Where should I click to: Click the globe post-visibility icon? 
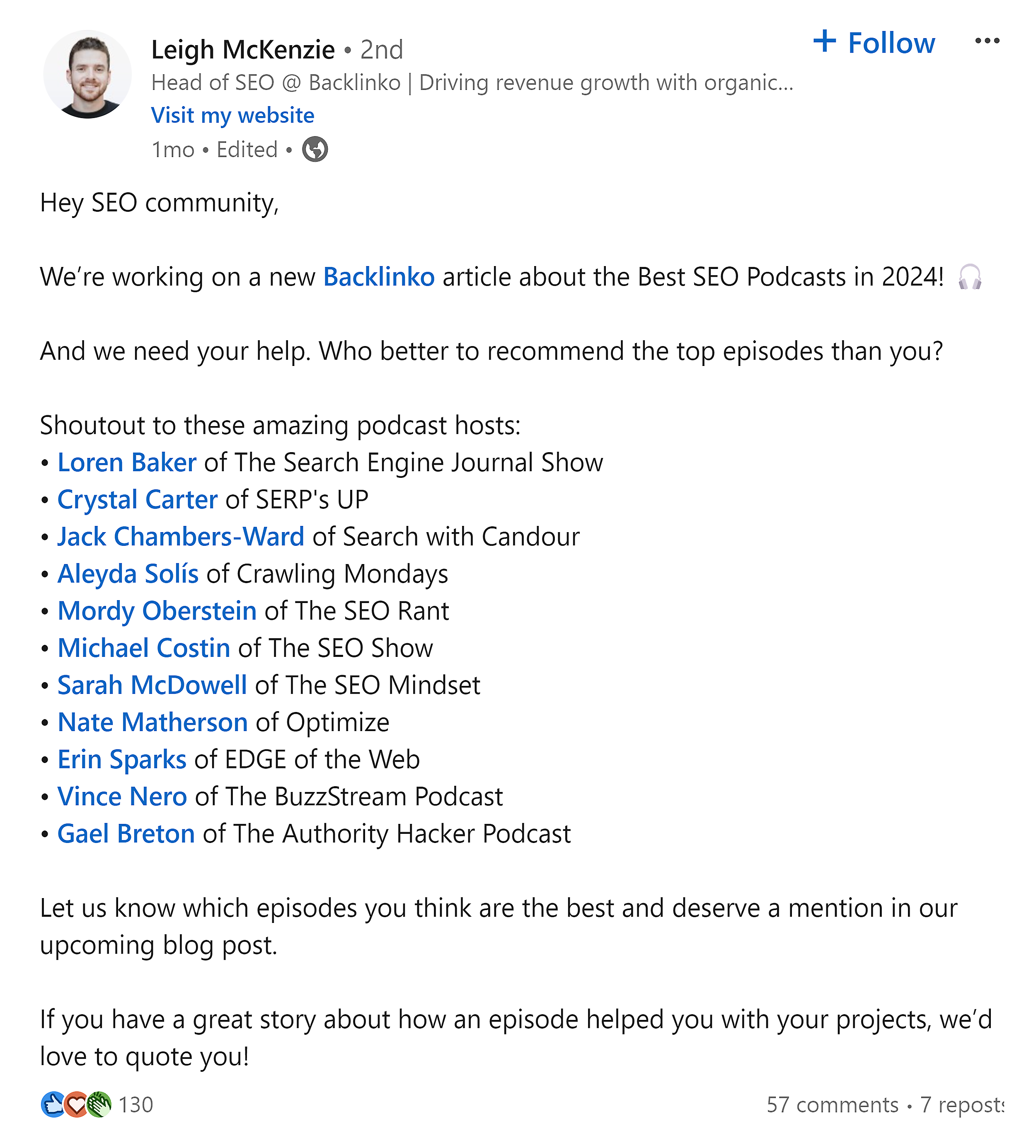coord(315,150)
